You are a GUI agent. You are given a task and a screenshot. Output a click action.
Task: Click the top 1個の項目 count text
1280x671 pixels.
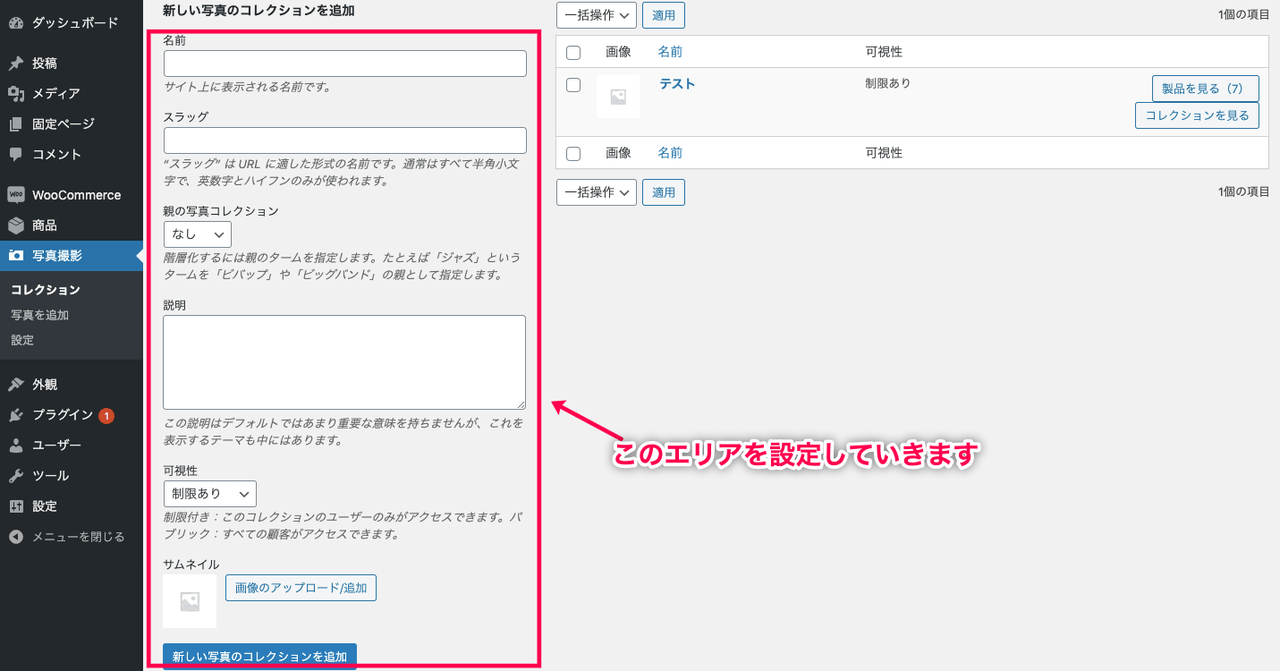[1244, 15]
